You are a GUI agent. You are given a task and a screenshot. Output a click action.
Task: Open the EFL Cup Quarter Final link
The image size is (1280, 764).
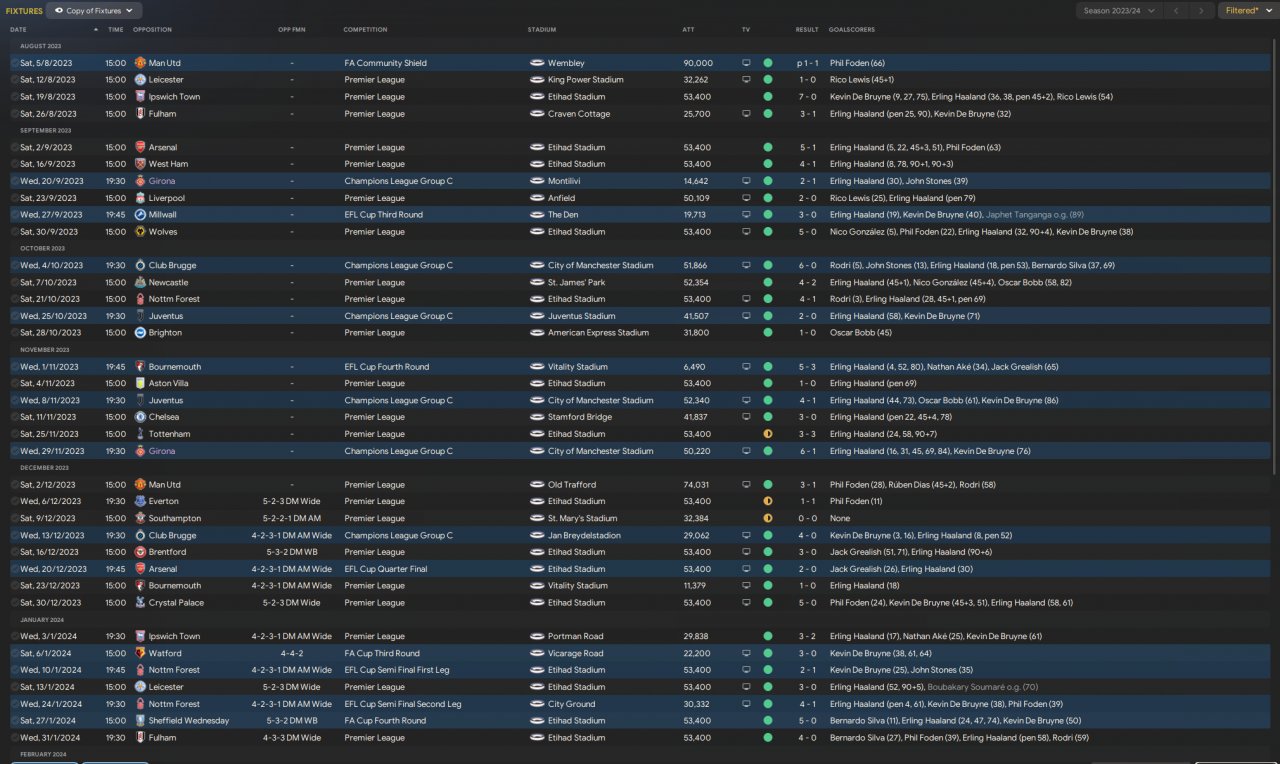pyautogui.click(x=386, y=569)
